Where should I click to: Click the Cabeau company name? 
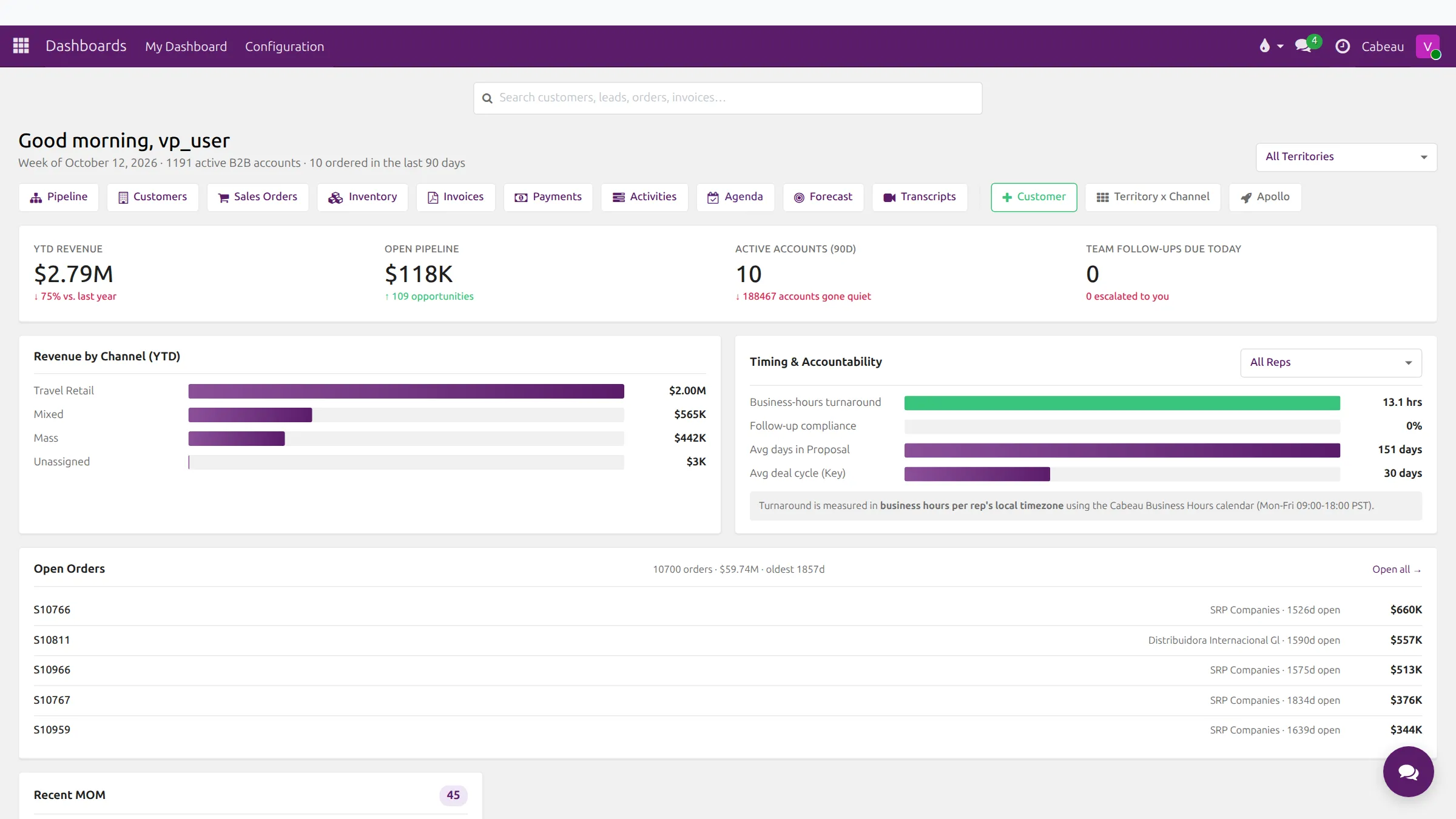pyautogui.click(x=1383, y=47)
